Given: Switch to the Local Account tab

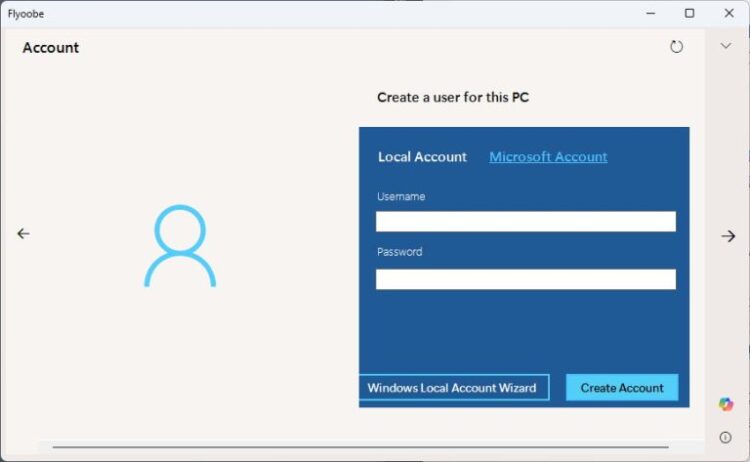Looking at the screenshot, I should coord(422,157).
